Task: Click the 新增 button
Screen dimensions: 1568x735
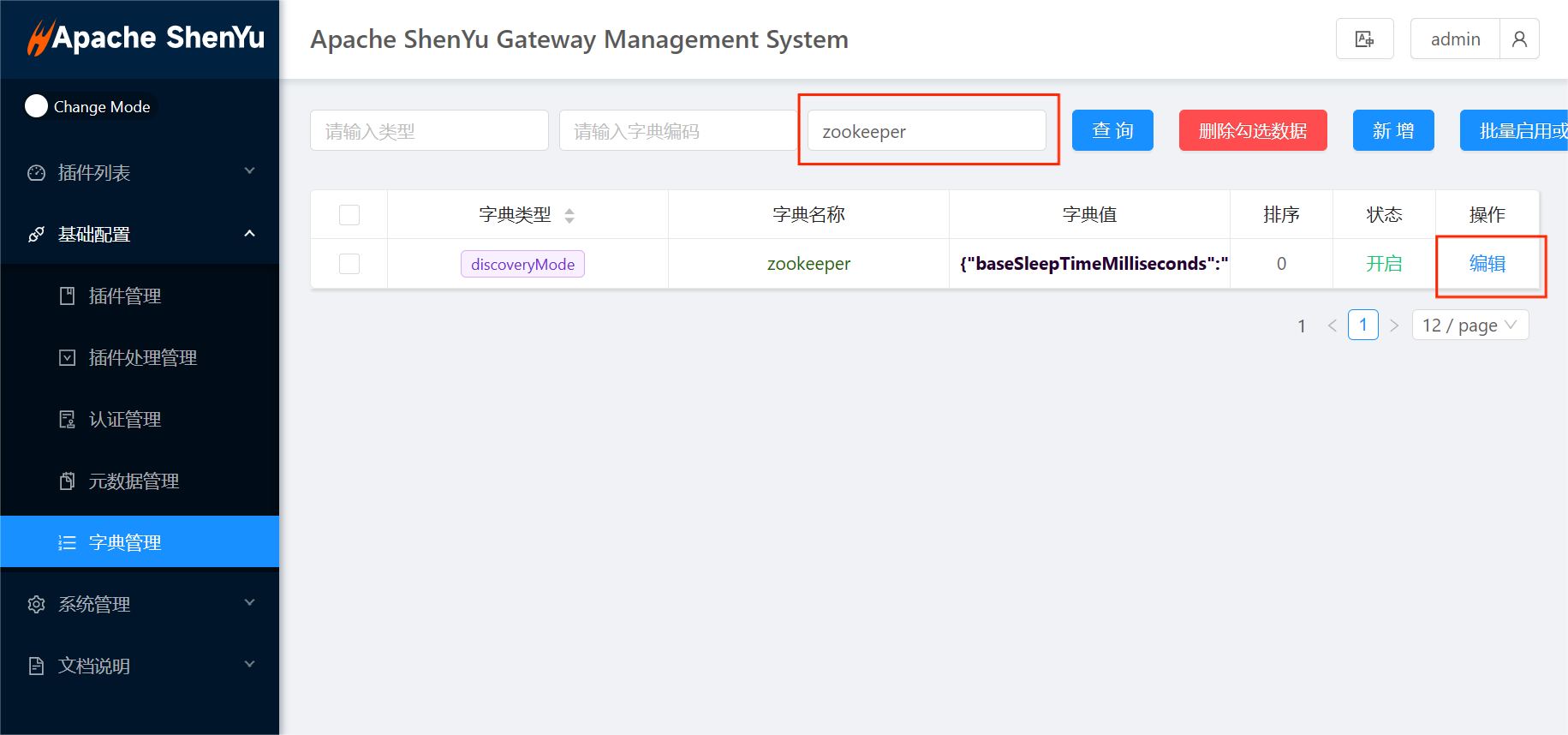Action: tap(1392, 131)
